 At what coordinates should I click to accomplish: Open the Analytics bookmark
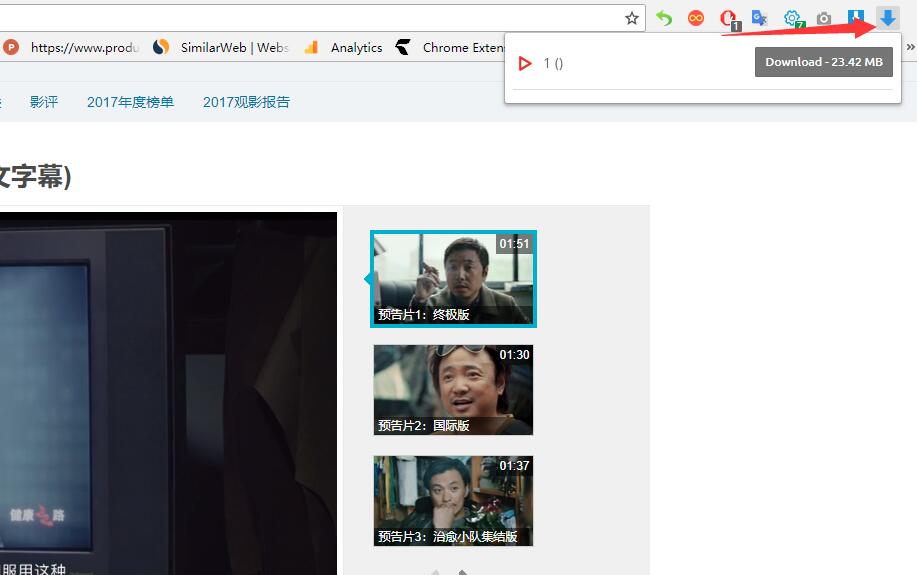[x=344, y=47]
